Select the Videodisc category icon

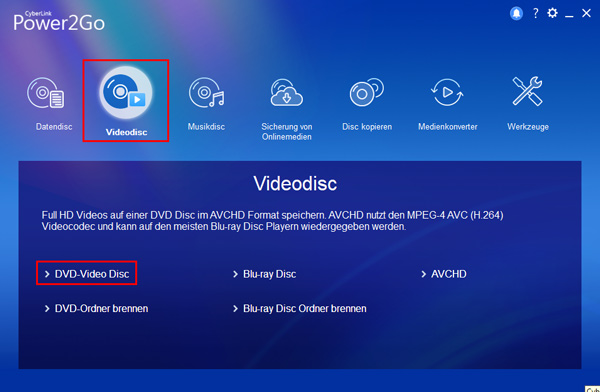126,93
